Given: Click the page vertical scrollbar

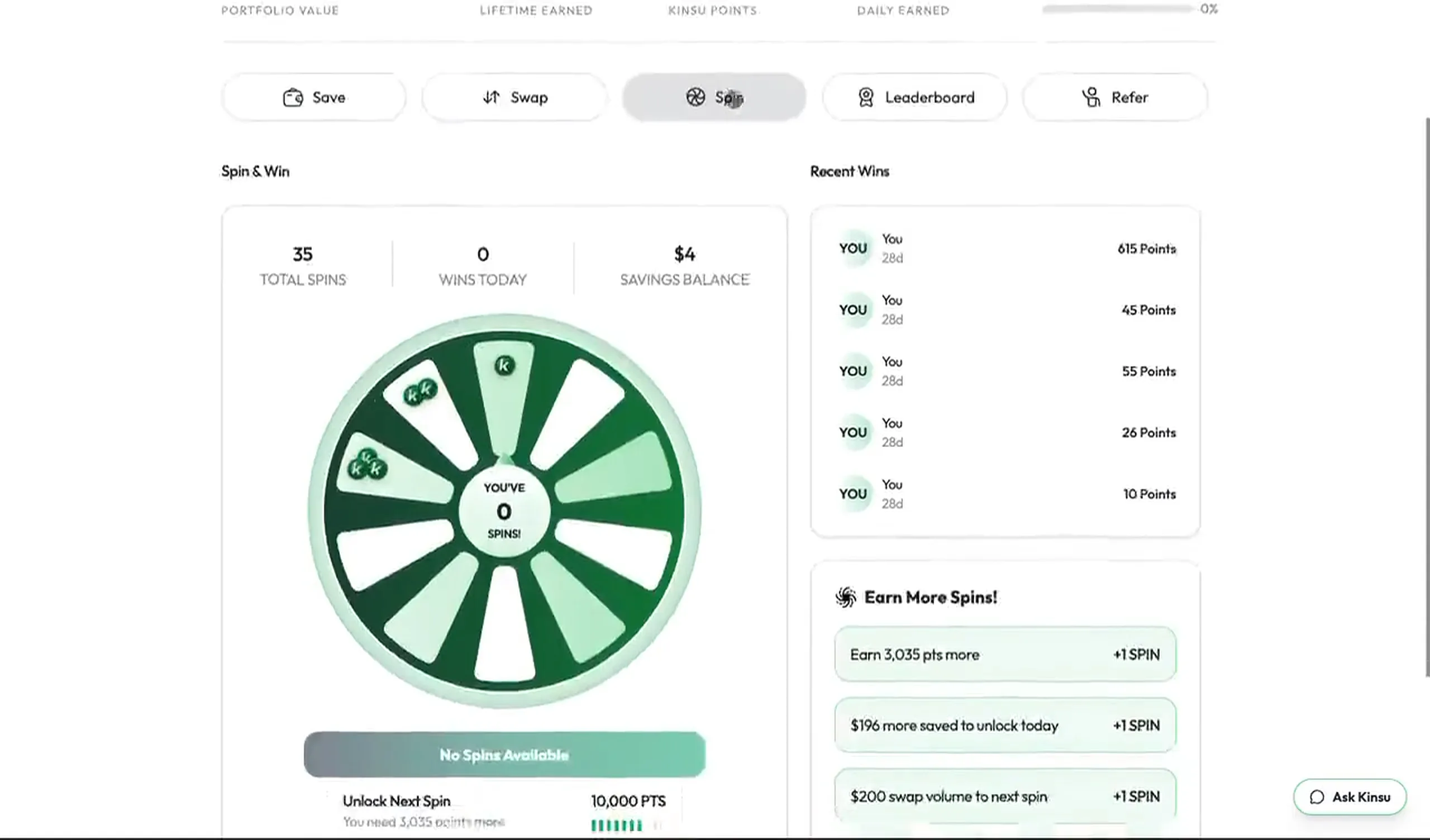Looking at the screenshot, I should pyautogui.click(x=1427, y=397).
